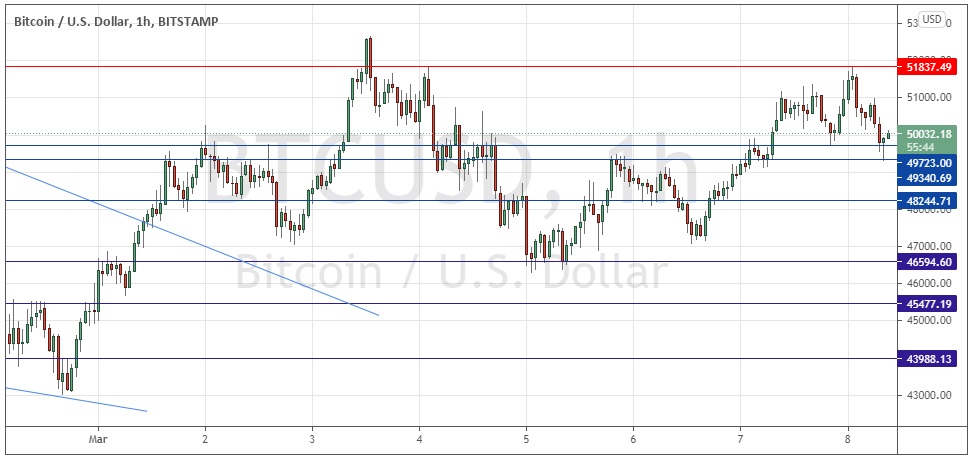Click the USD currency button
974x461 pixels.
932,19
